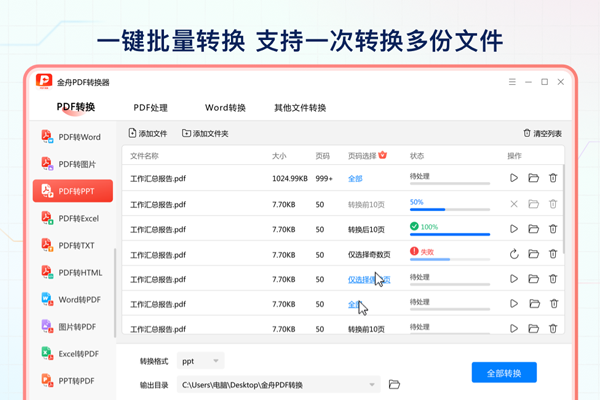Browse output directory with folder icon
Viewport: 600px width, 400px height.
394,384
